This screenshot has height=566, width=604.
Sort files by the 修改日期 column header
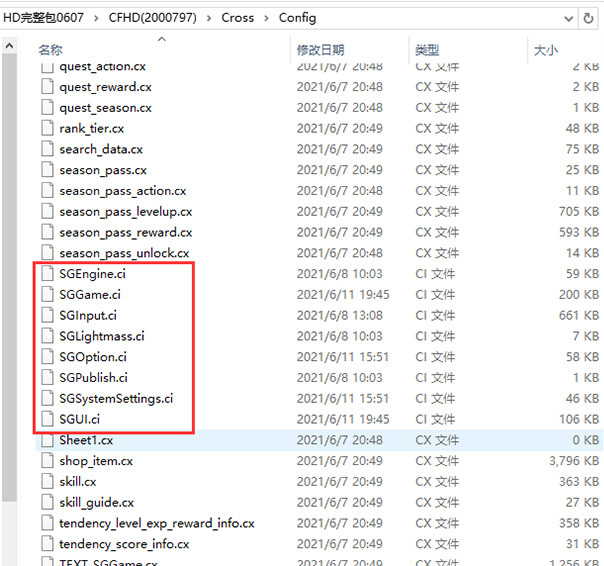(320, 50)
